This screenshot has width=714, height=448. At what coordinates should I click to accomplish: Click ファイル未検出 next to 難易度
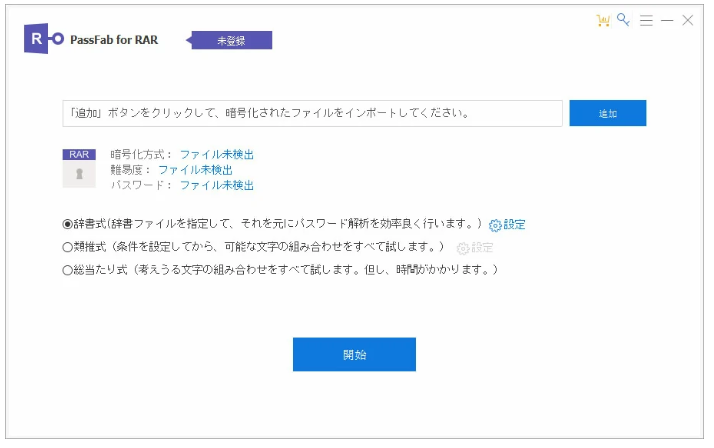195,170
